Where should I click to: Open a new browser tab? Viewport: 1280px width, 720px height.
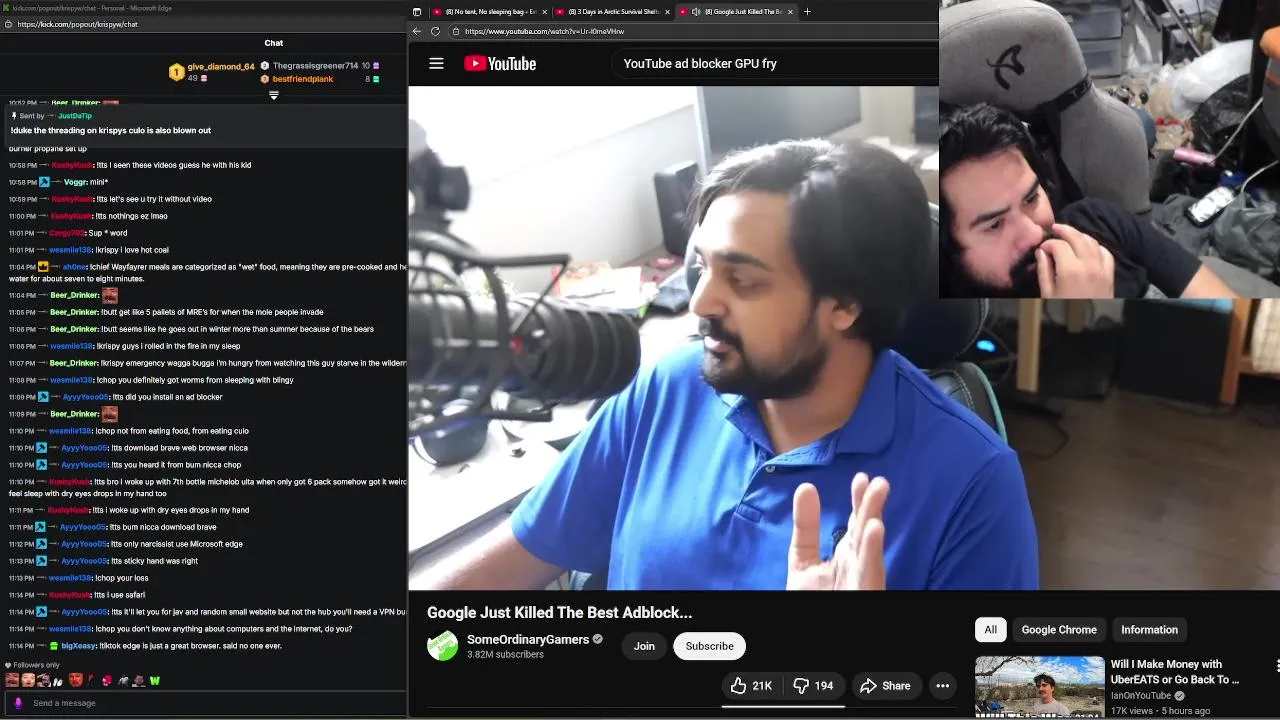point(807,12)
